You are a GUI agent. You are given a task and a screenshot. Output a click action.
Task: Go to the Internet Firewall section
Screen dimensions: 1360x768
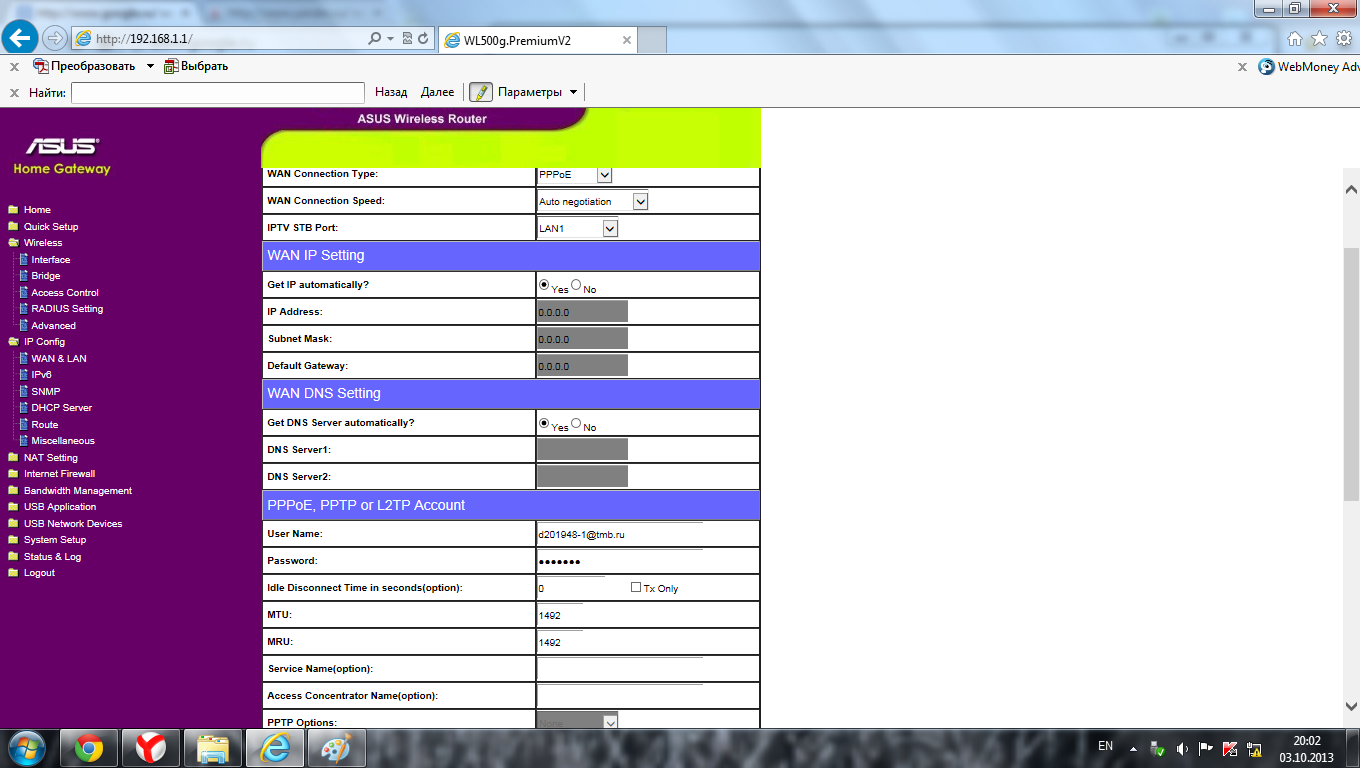click(x=59, y=474)
